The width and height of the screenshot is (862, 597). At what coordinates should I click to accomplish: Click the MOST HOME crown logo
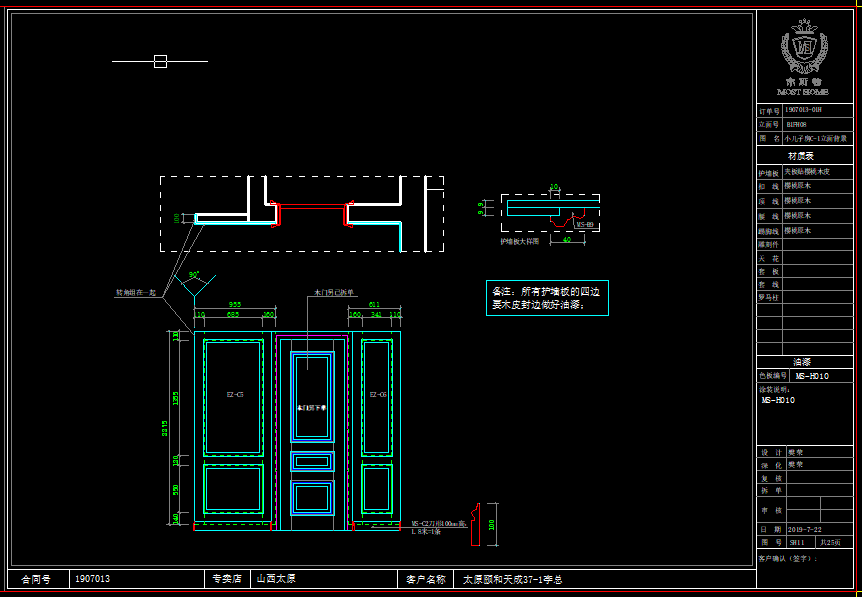coord(804,47)
